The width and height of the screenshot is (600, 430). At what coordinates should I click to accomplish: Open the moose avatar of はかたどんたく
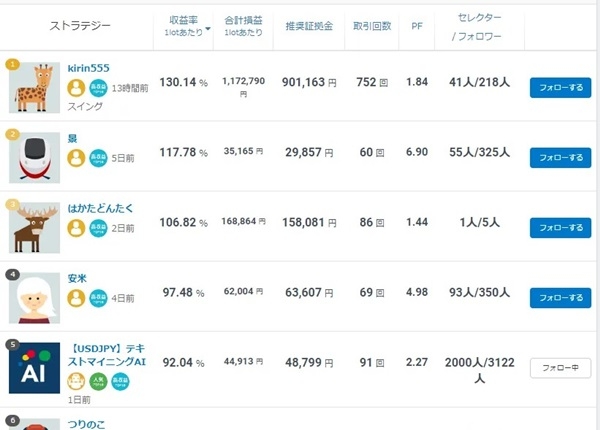tap(34, 228)
